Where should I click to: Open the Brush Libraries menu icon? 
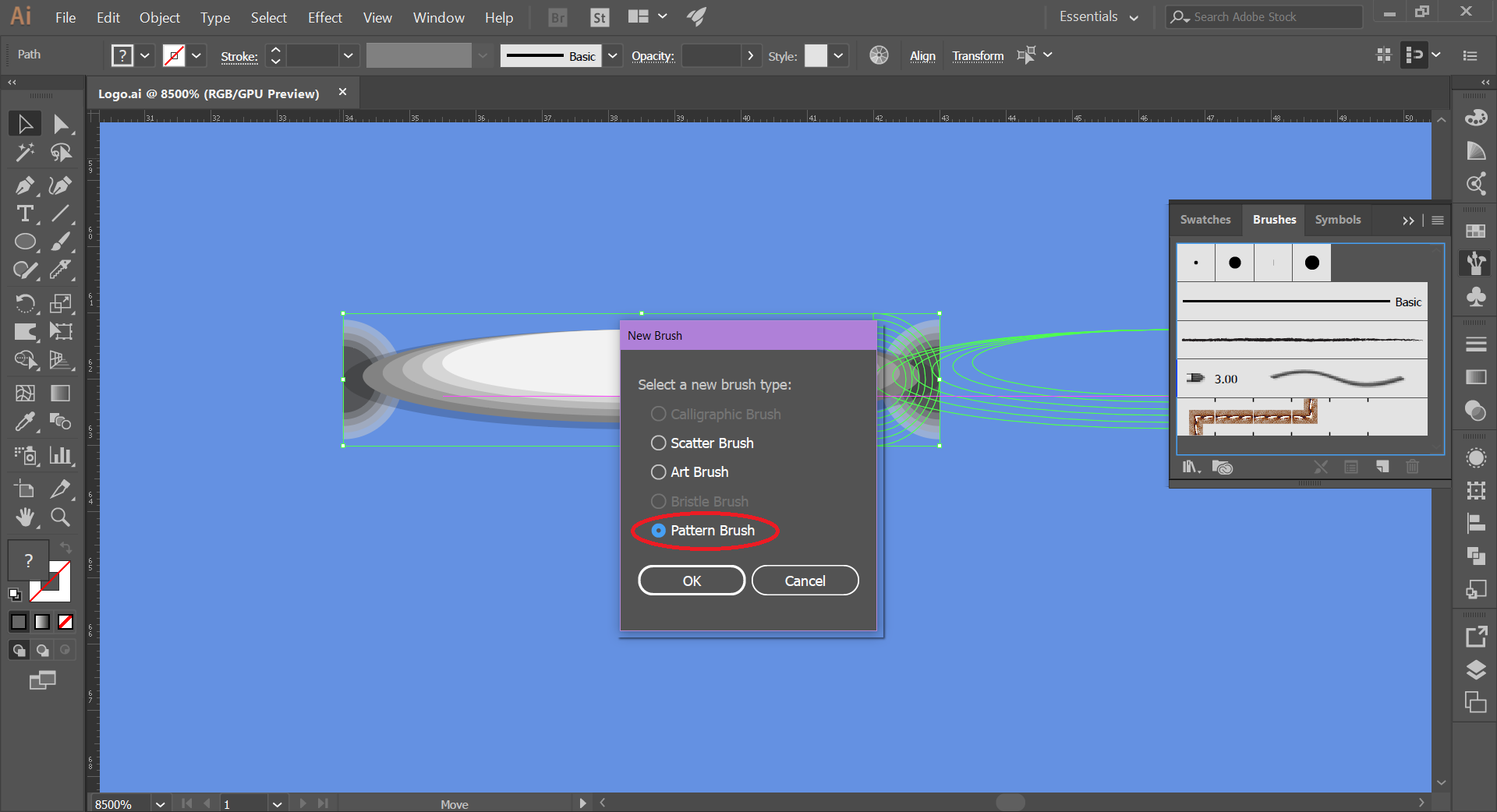point(1191,467)
